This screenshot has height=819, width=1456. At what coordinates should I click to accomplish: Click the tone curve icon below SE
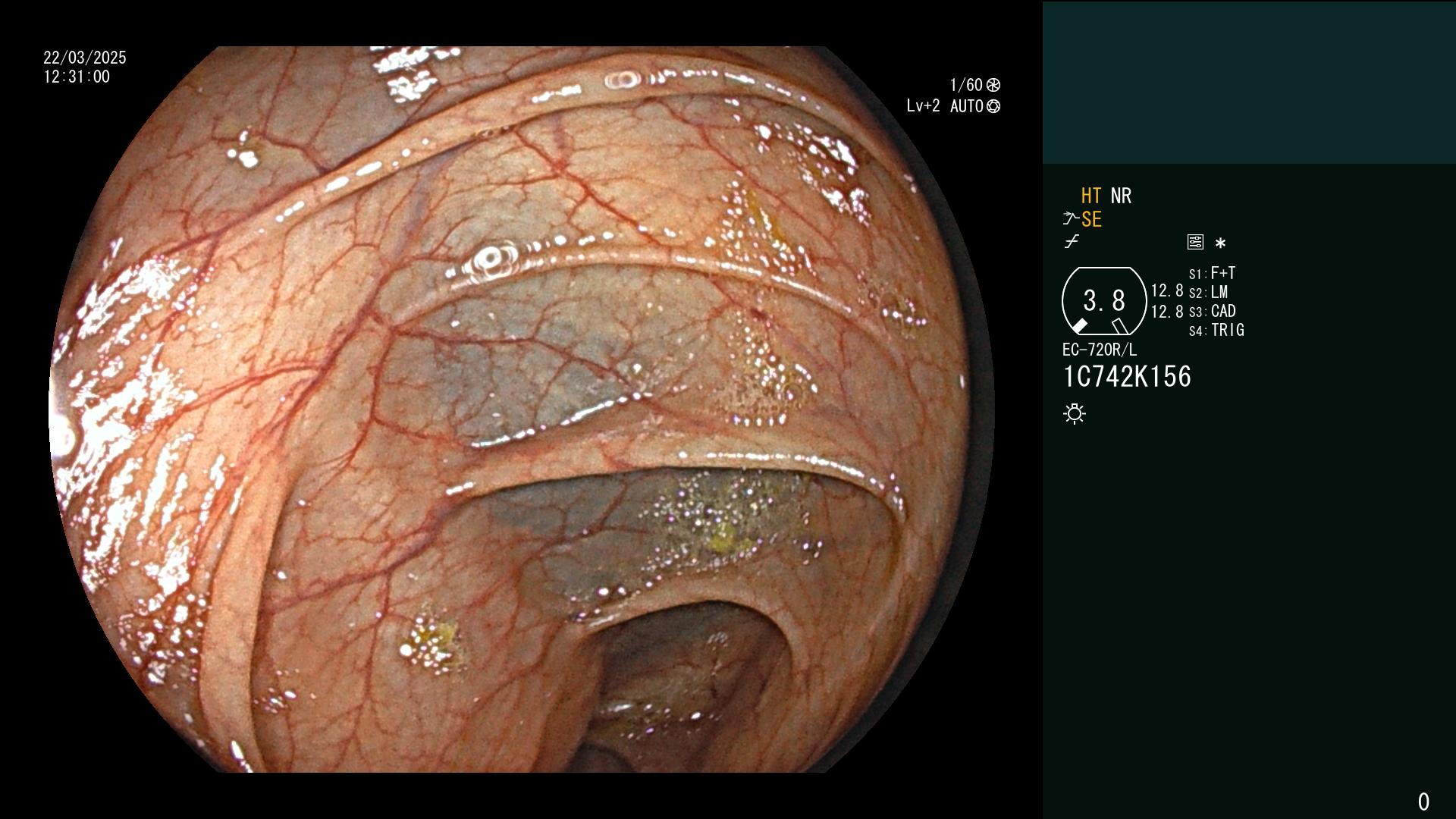coord(1072,242)
